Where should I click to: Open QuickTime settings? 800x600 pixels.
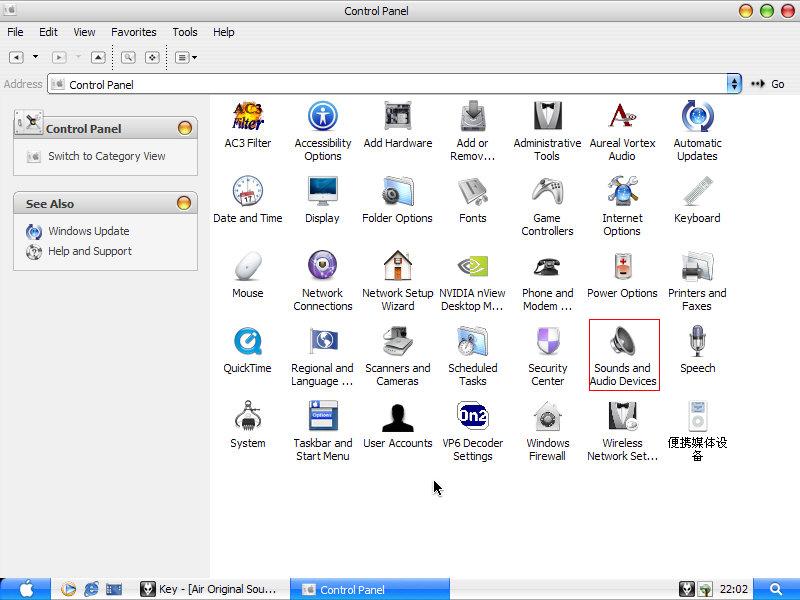247,350
